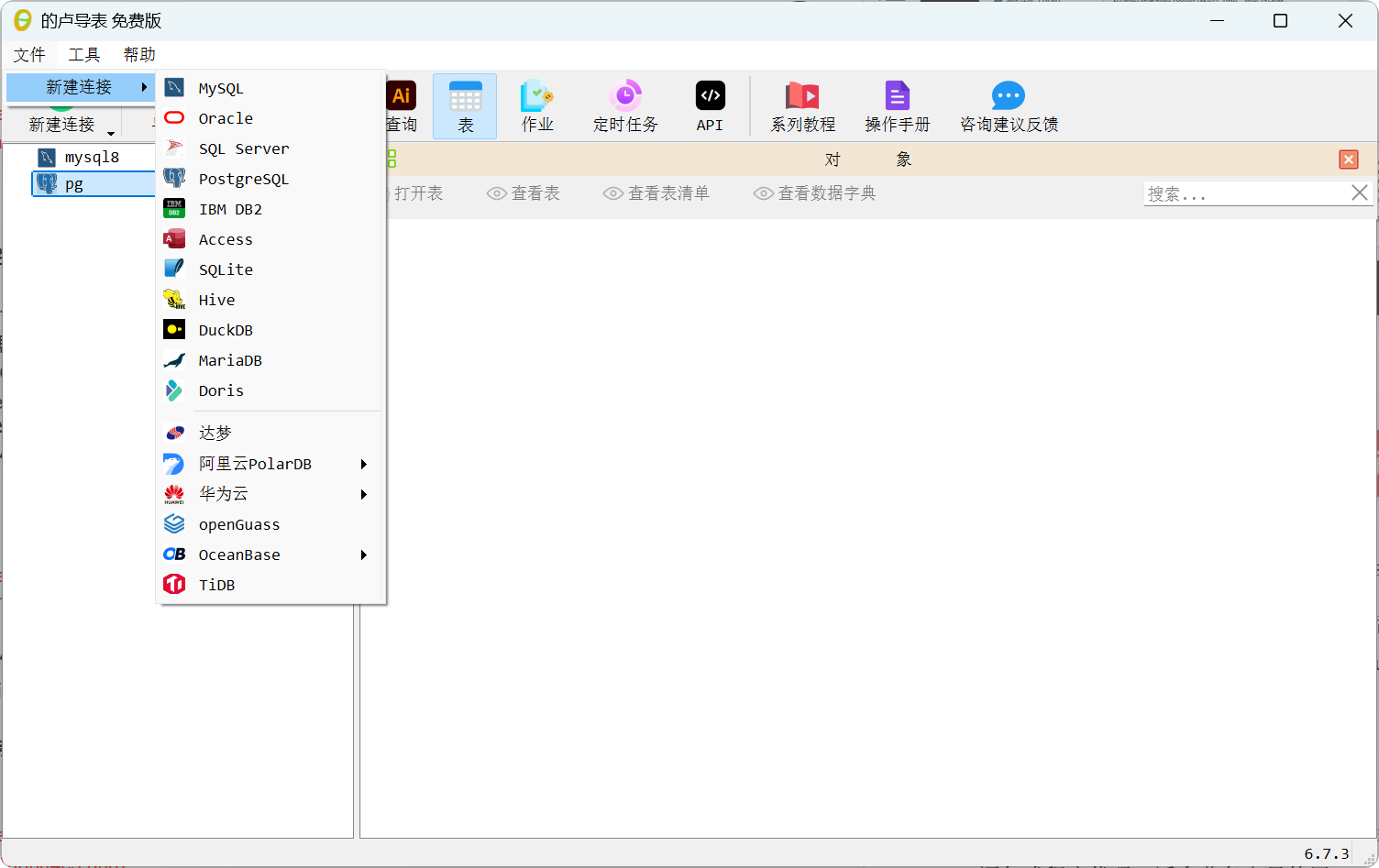Screen dimensions: 1379x868
Task: Focus the 搜索 search field
Action: (1245, 193)
